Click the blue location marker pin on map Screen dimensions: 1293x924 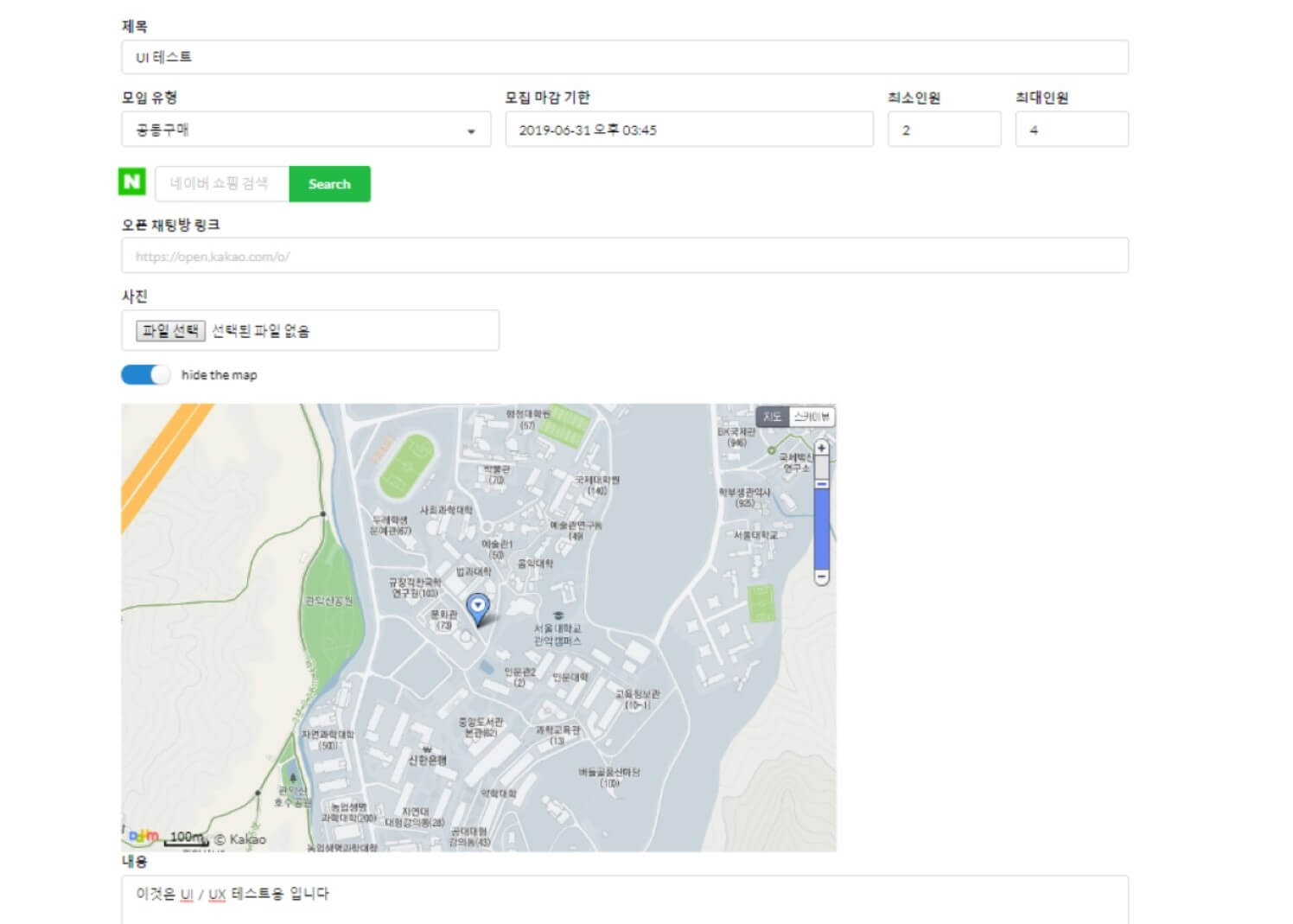tap(477, 608)
